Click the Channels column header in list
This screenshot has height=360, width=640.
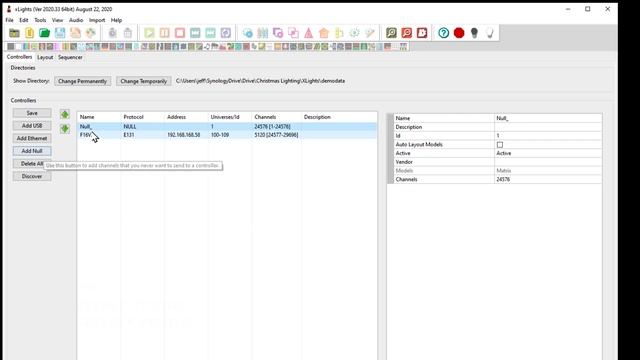[x=265, y=117]
